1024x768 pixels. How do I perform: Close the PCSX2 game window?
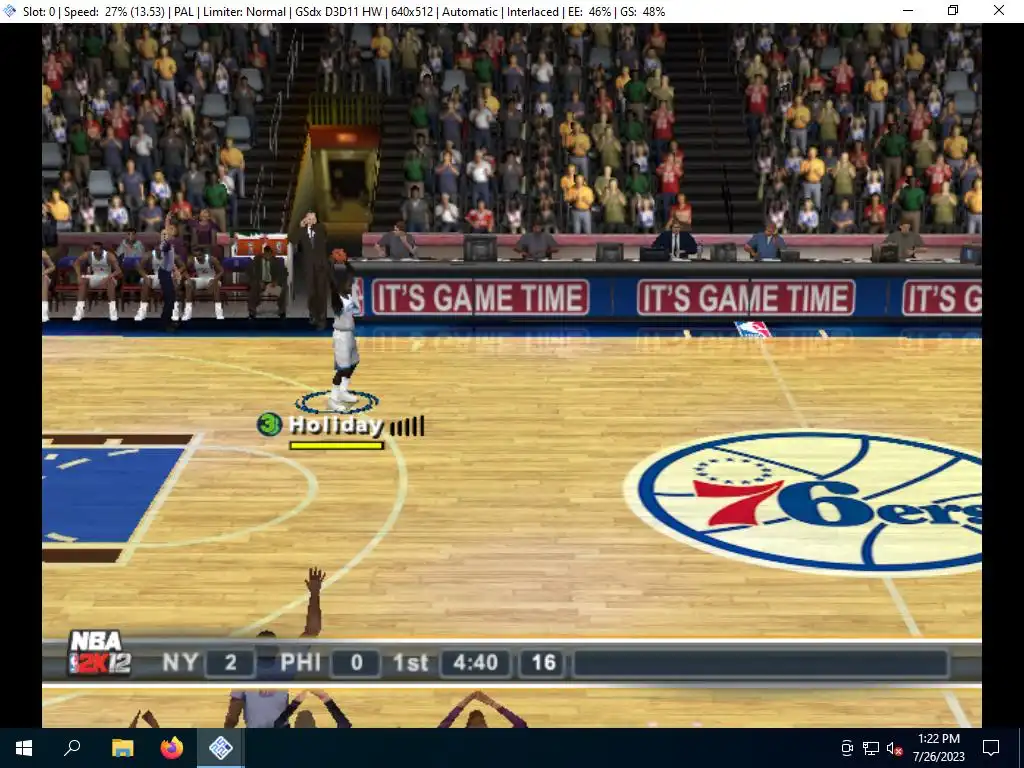click(x=999, y=11)
